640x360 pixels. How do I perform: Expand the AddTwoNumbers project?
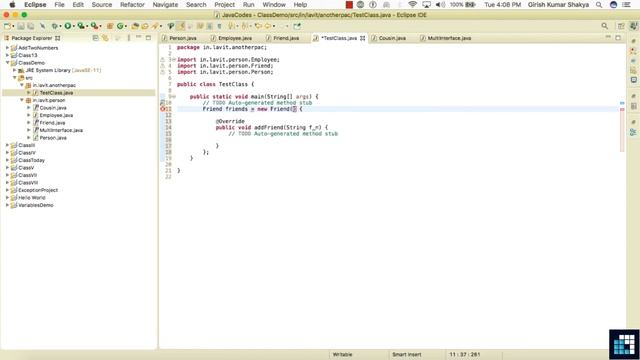(x=7, y=48)
